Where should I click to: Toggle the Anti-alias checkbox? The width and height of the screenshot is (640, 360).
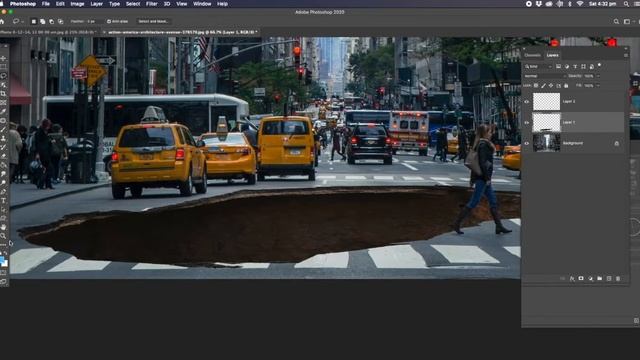(109, 21)
